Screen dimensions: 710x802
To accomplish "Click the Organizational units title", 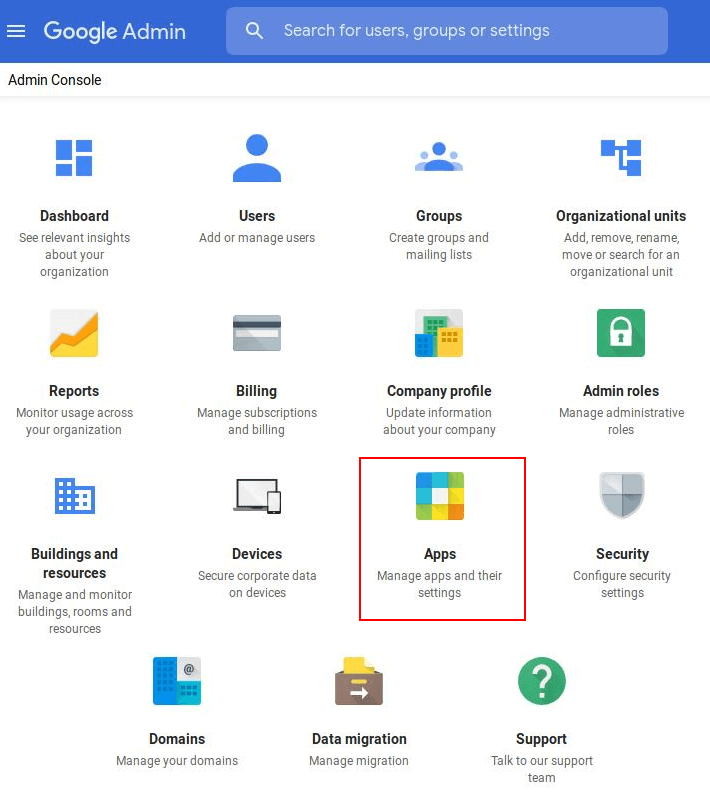I will click(621, 216).
